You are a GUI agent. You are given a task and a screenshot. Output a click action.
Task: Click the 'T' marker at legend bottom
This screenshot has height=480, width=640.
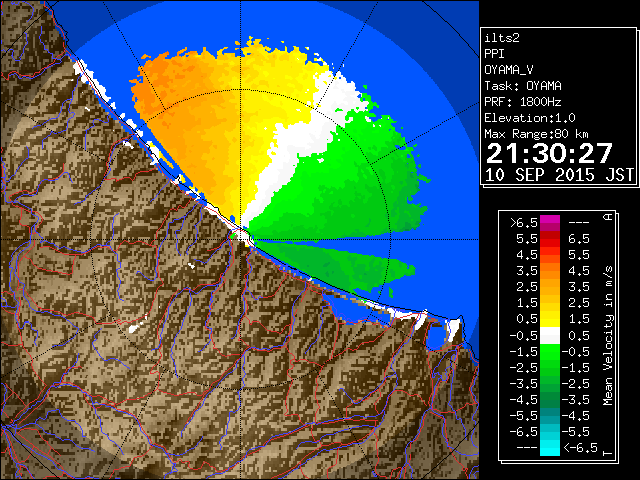[608, 453]
